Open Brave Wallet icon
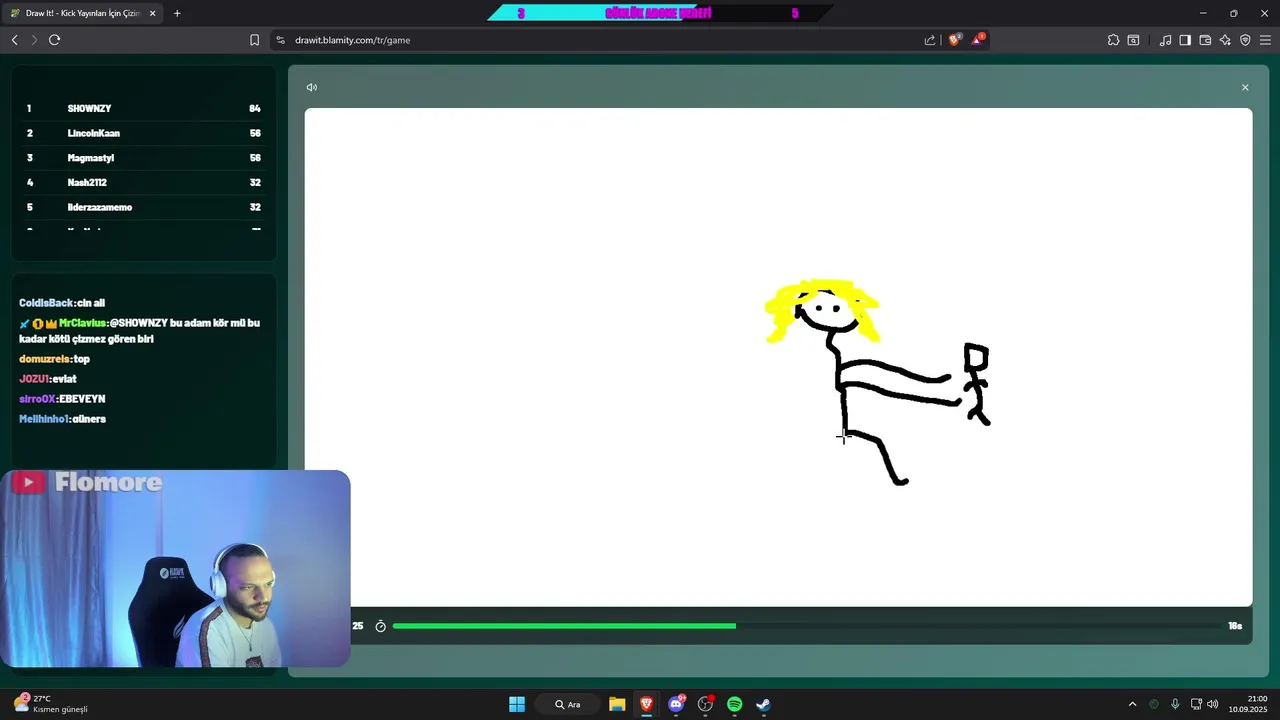 click(1205, 40)
